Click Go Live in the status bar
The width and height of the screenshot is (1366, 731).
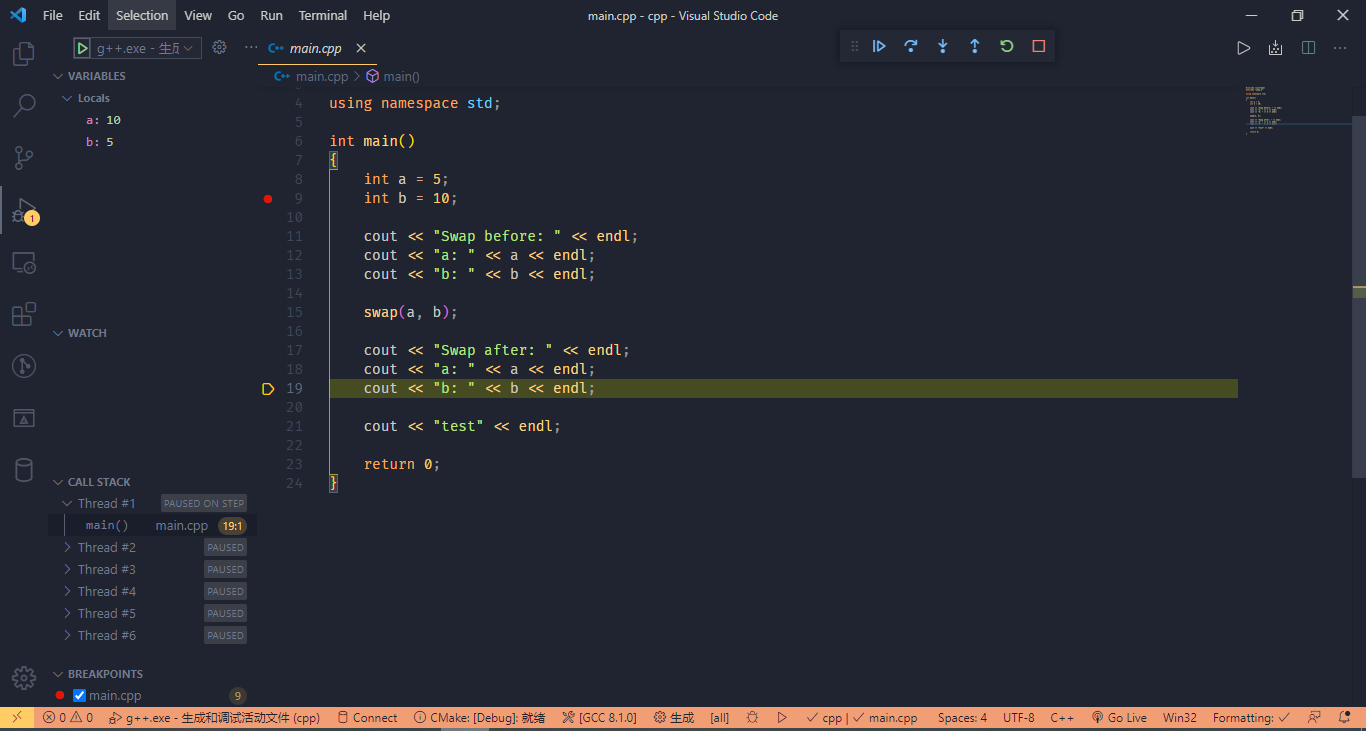click(1119, 718)
